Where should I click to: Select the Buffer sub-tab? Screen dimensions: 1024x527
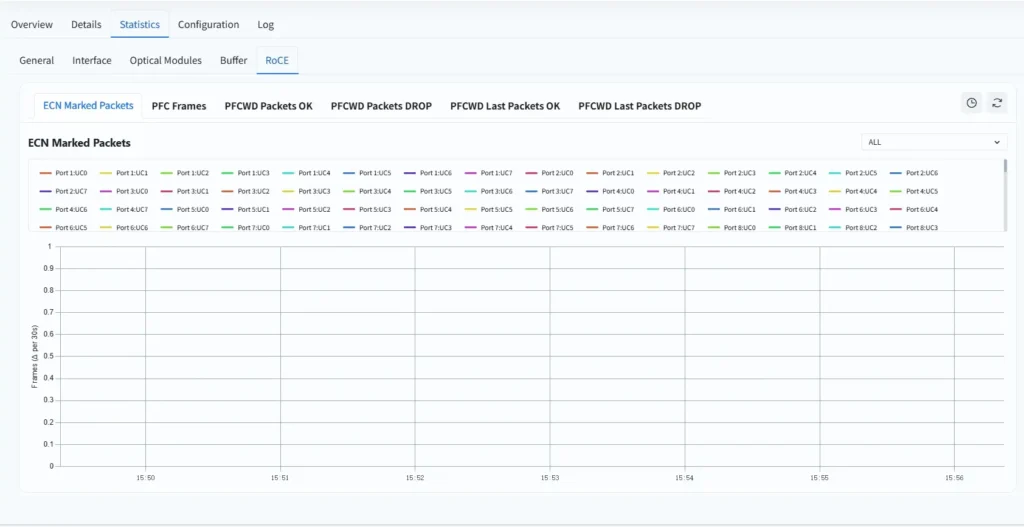click(233, 60)
